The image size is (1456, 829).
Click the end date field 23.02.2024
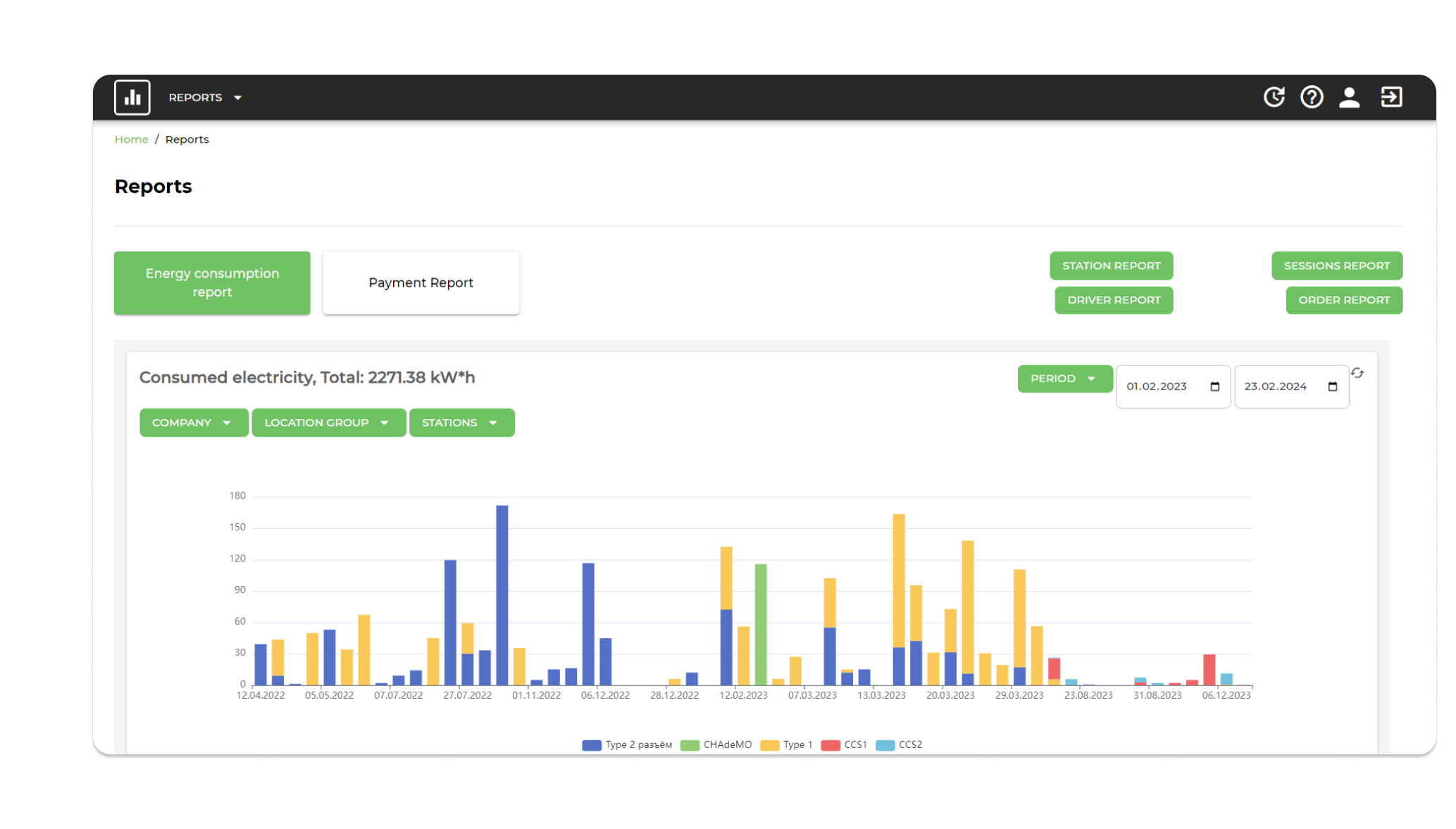point(1291,386)
